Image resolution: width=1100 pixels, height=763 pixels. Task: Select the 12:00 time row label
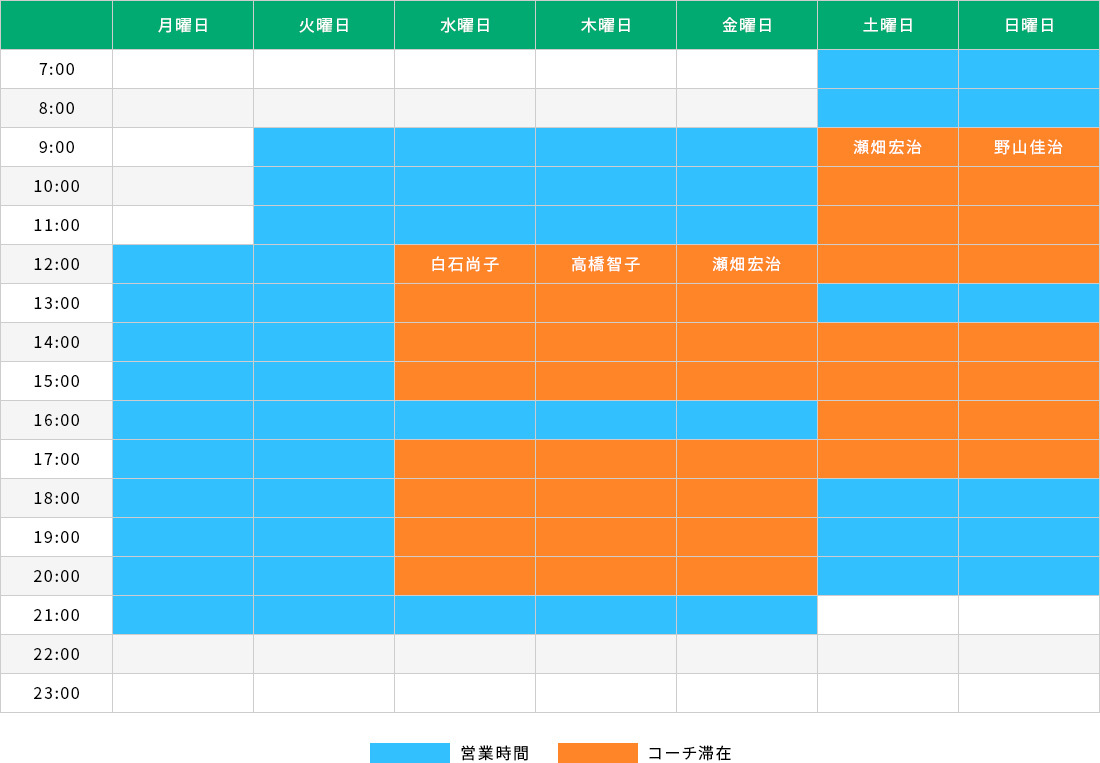point(57,265)
